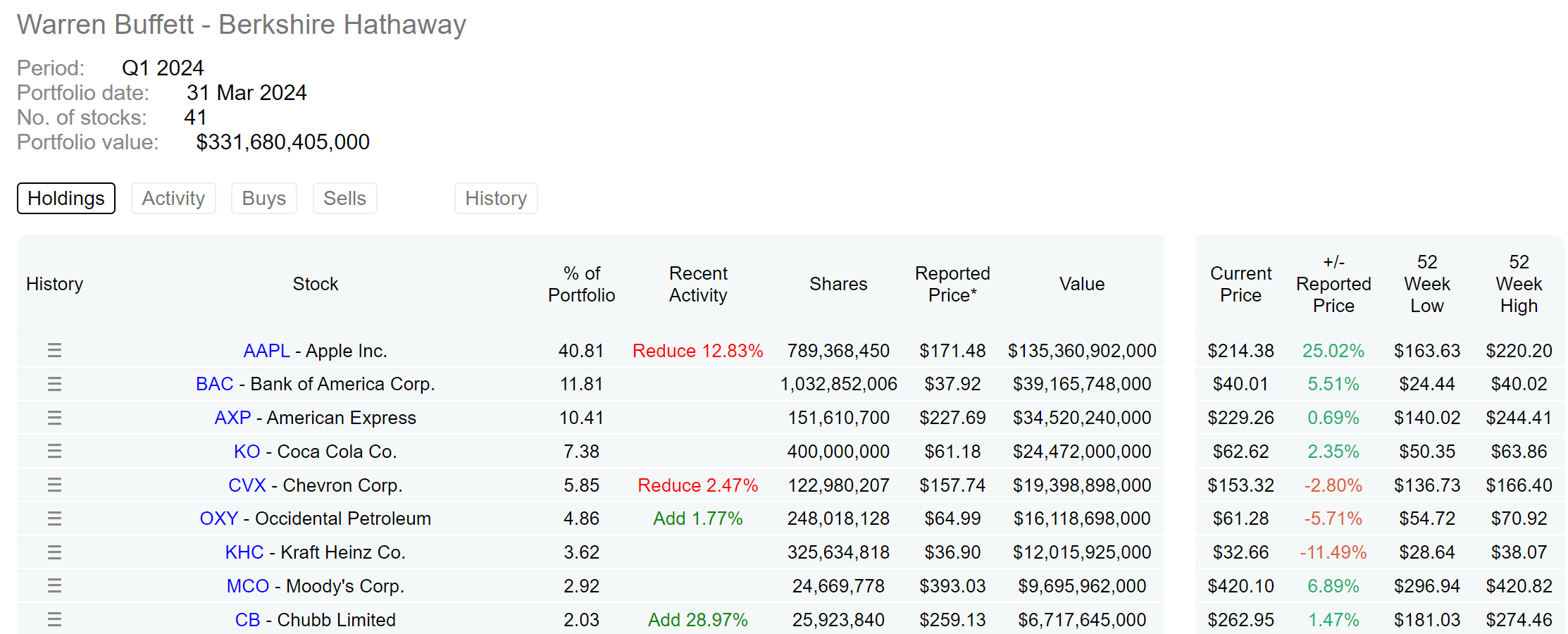Viewport: 1568px width, 634px height.
Task: Switch to the Activity tab
Action: pyautogui.click(x=173, y=198)
